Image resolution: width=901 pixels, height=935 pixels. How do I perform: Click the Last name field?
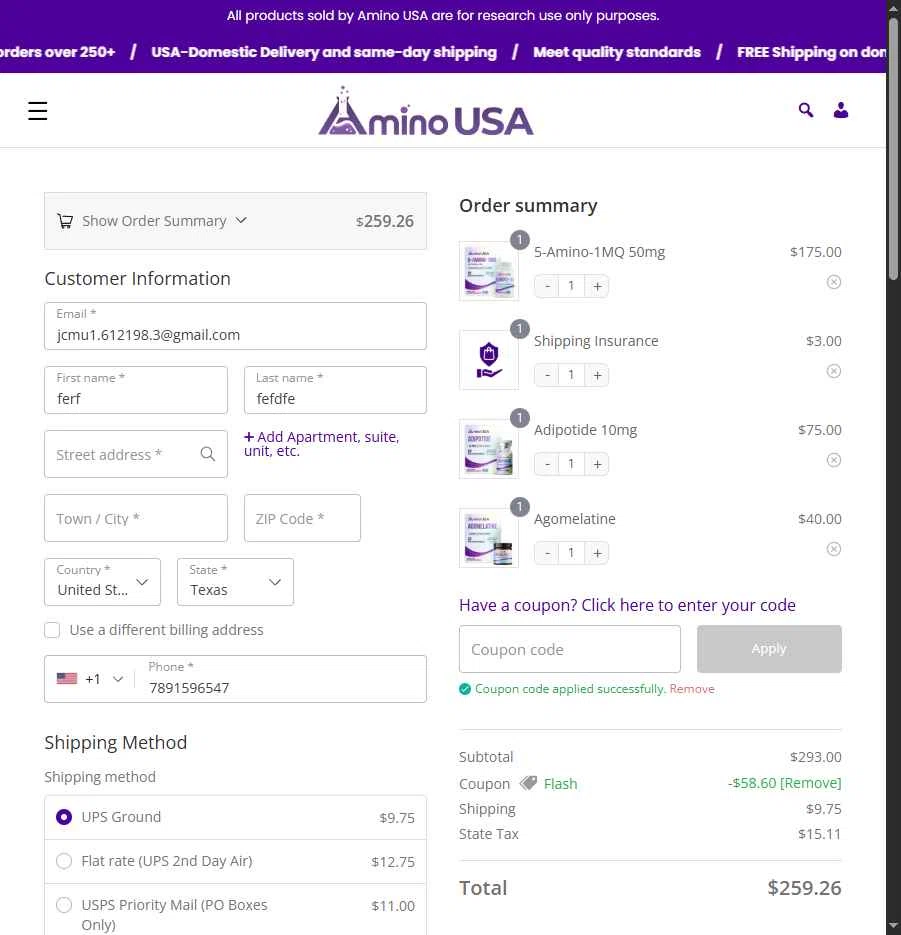tap(335, 390)
